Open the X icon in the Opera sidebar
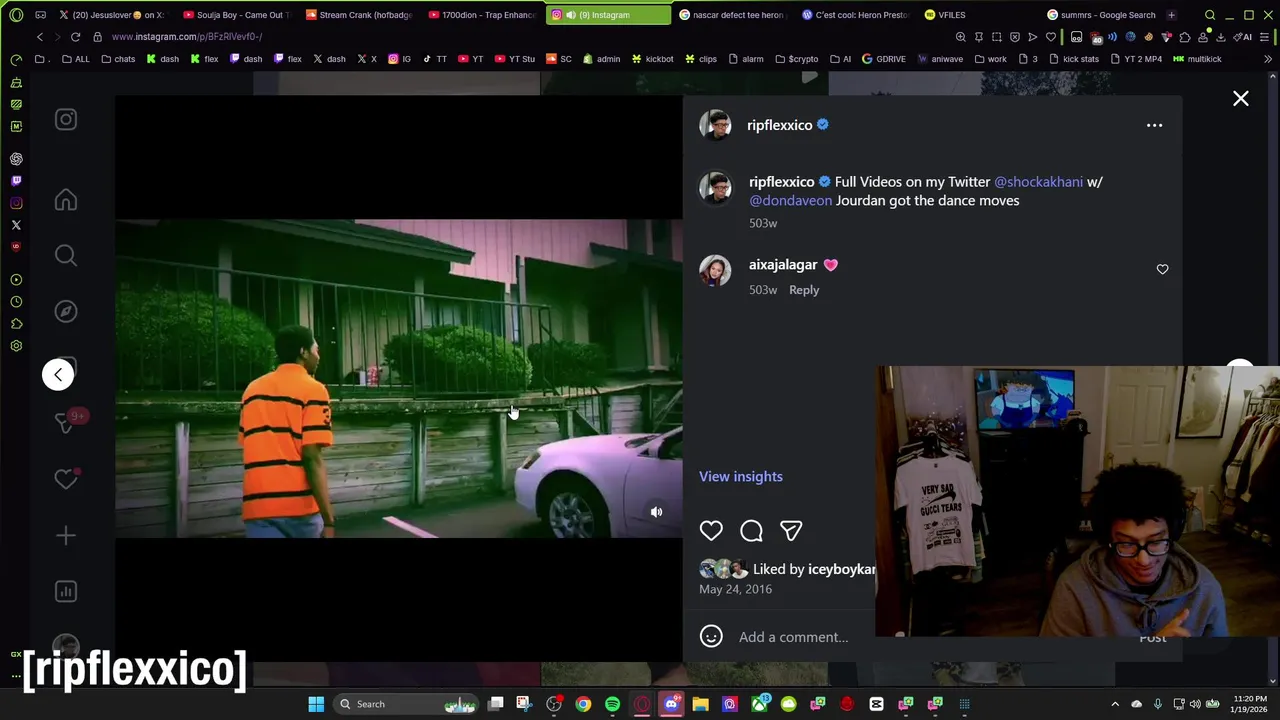1280x720 pixels. tap(16, 225)
